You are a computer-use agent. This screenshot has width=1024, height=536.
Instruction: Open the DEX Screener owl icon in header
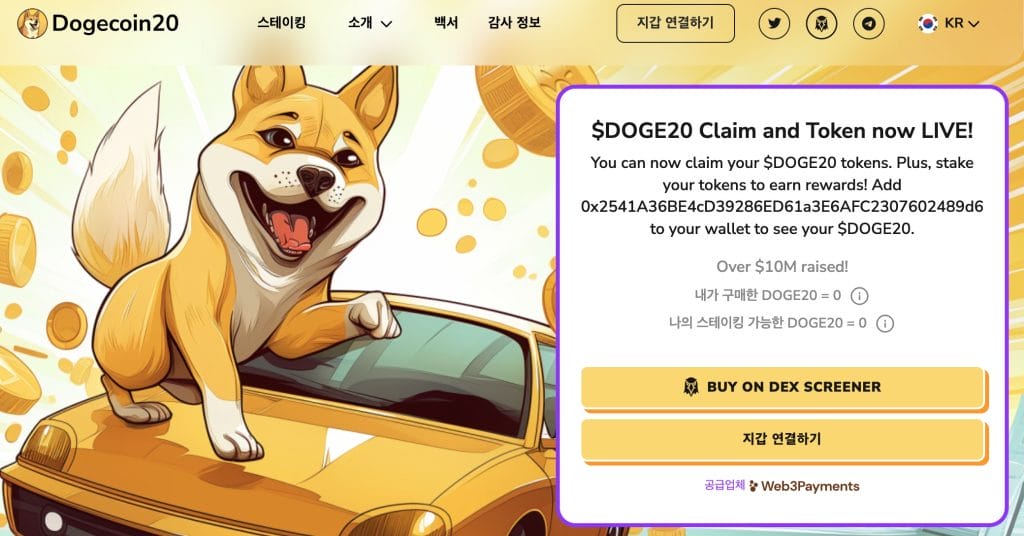pos(822,24)
